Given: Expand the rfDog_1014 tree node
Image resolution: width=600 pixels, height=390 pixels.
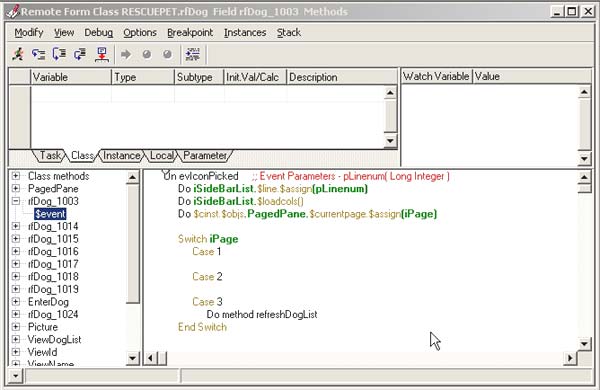Looking at the screenshot, I should click(16, 226).
